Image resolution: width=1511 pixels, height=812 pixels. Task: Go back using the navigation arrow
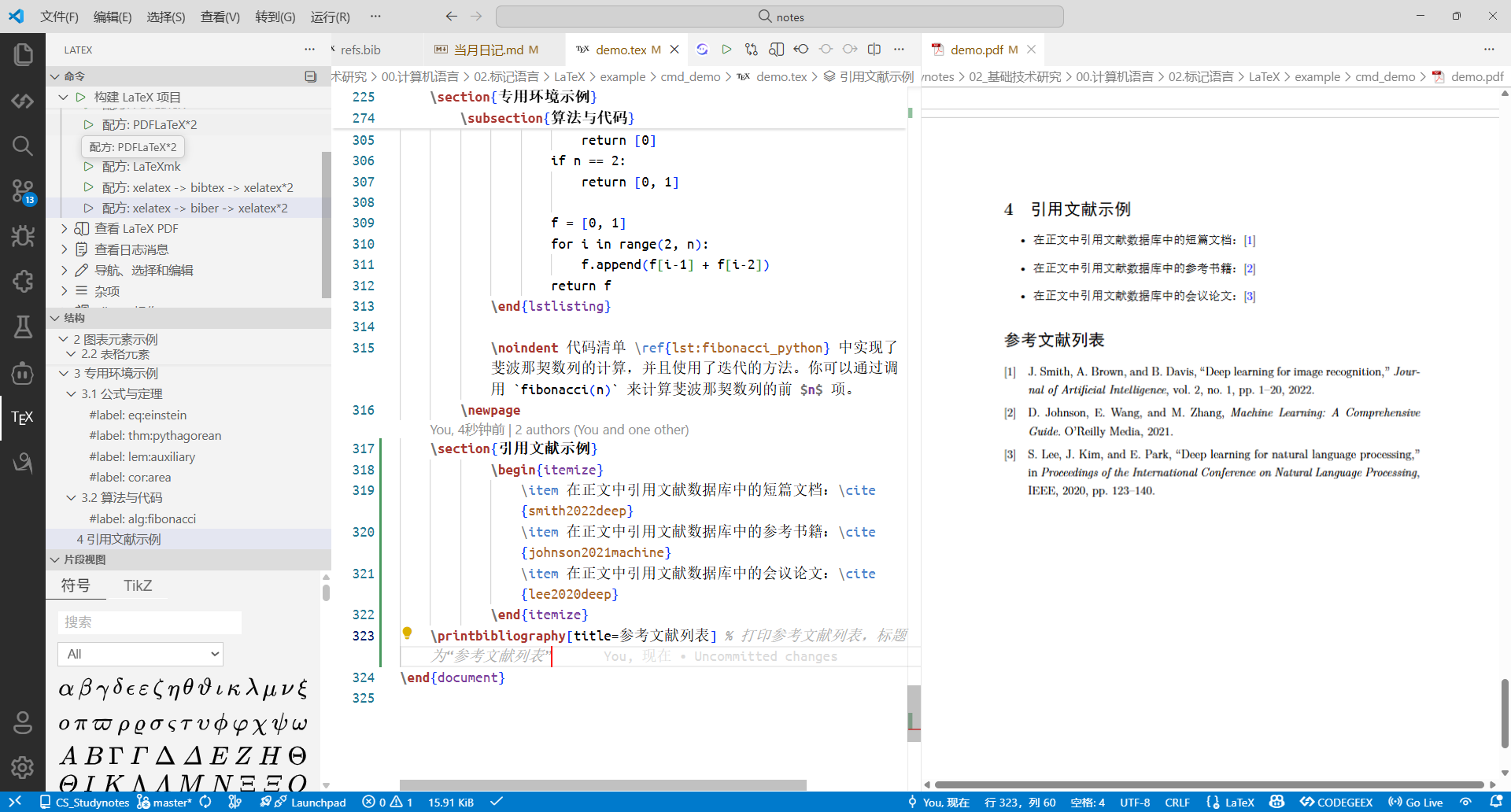click(451, 17)
